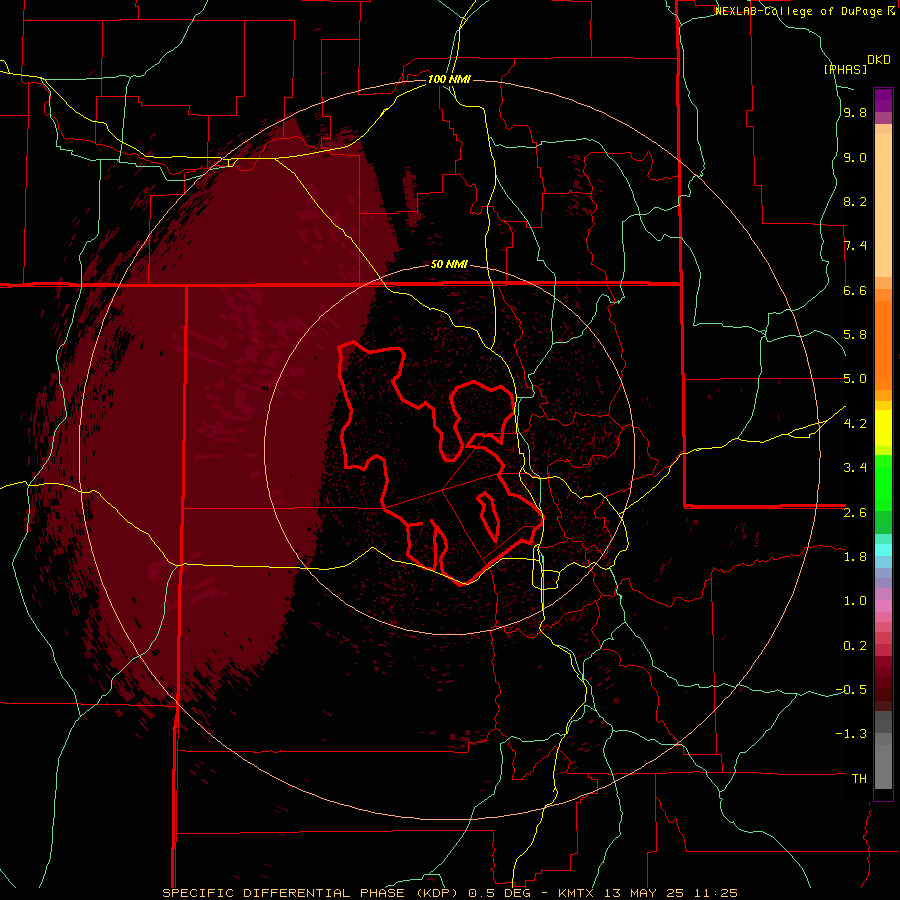Click the 9.8 scale value
Viewport: 900px width, 900px height.
(855, 113)
